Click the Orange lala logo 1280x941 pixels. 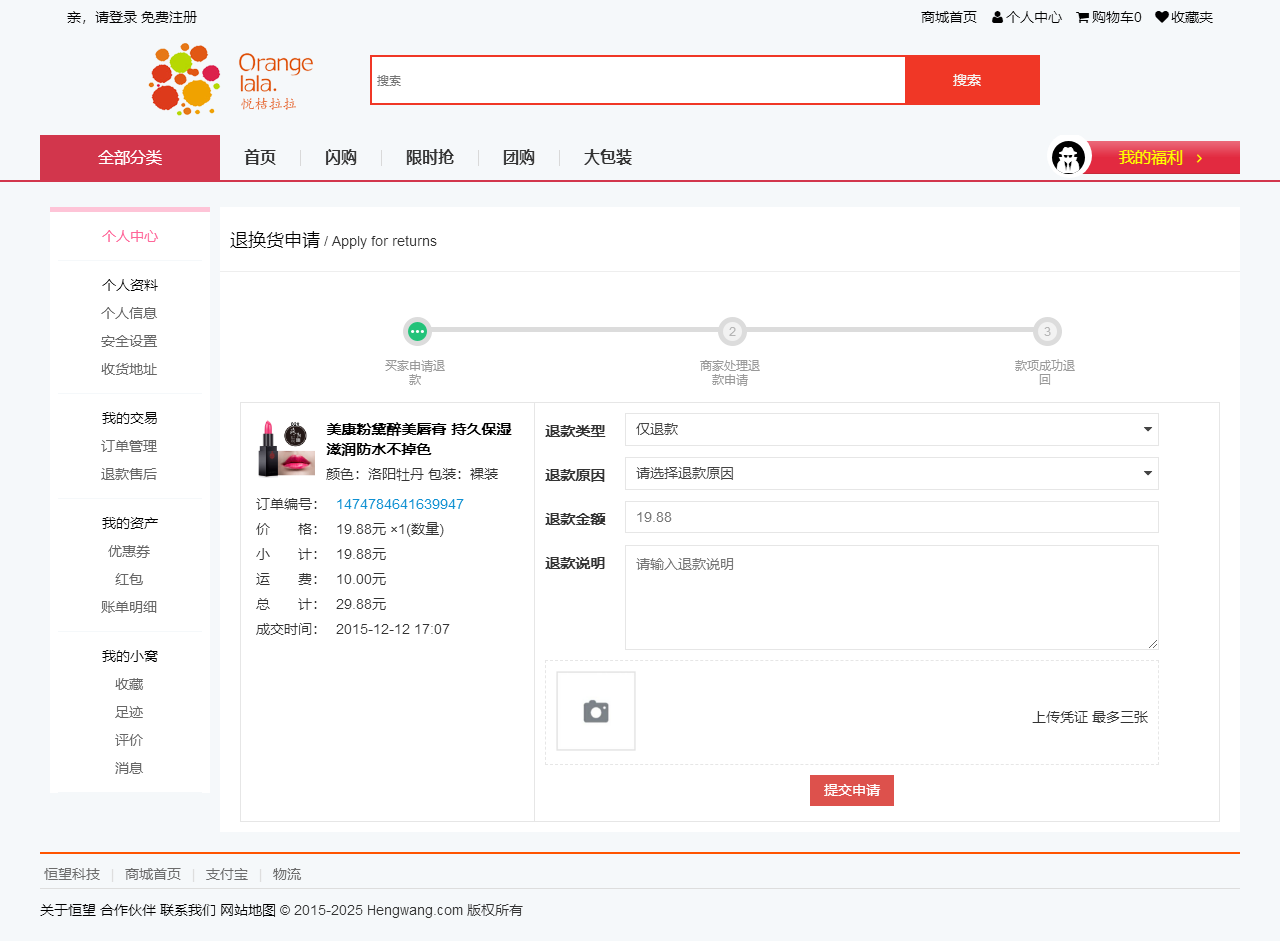tap(231, 79)
